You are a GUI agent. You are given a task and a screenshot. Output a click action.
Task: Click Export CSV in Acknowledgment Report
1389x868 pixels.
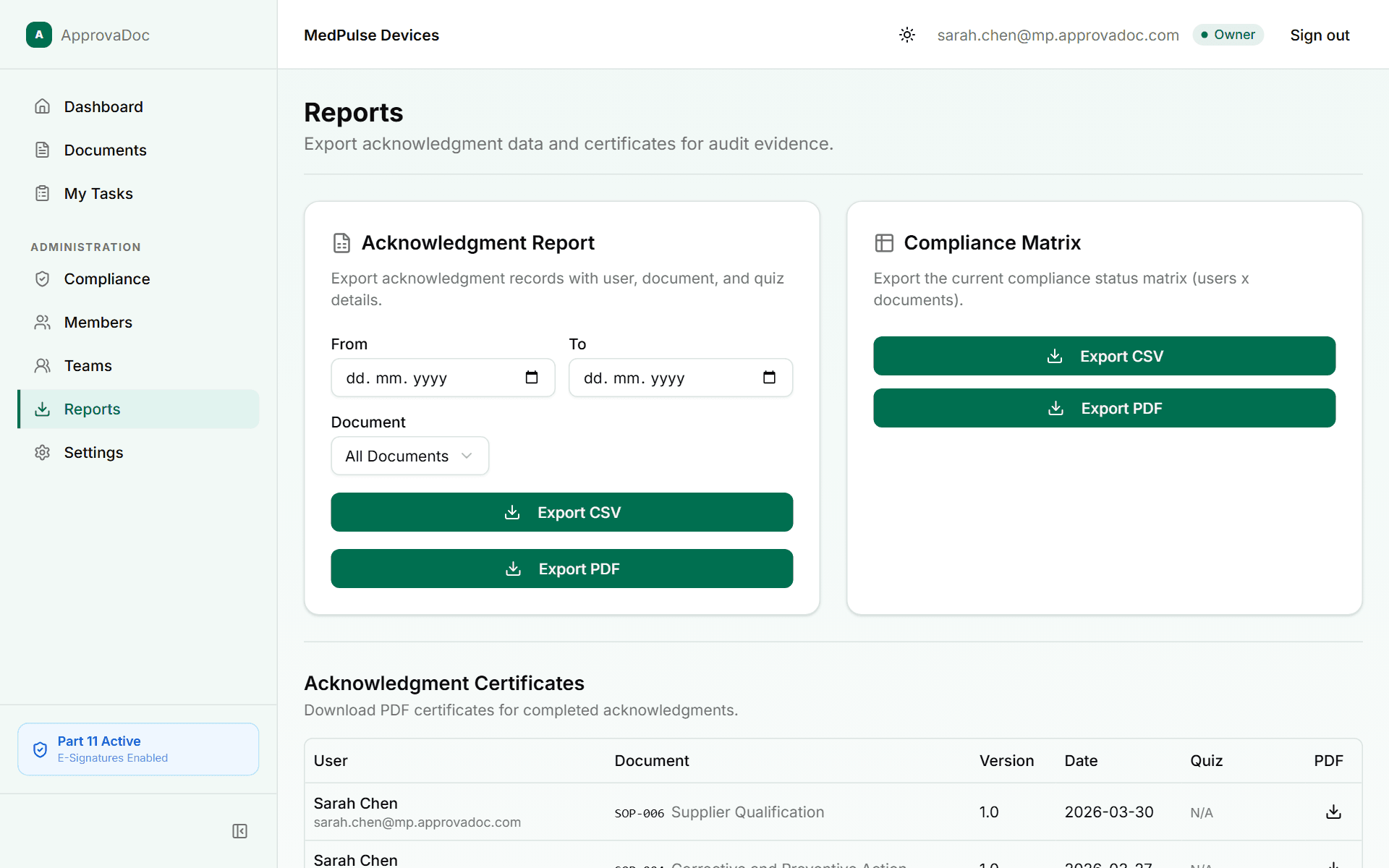(561, 512)
